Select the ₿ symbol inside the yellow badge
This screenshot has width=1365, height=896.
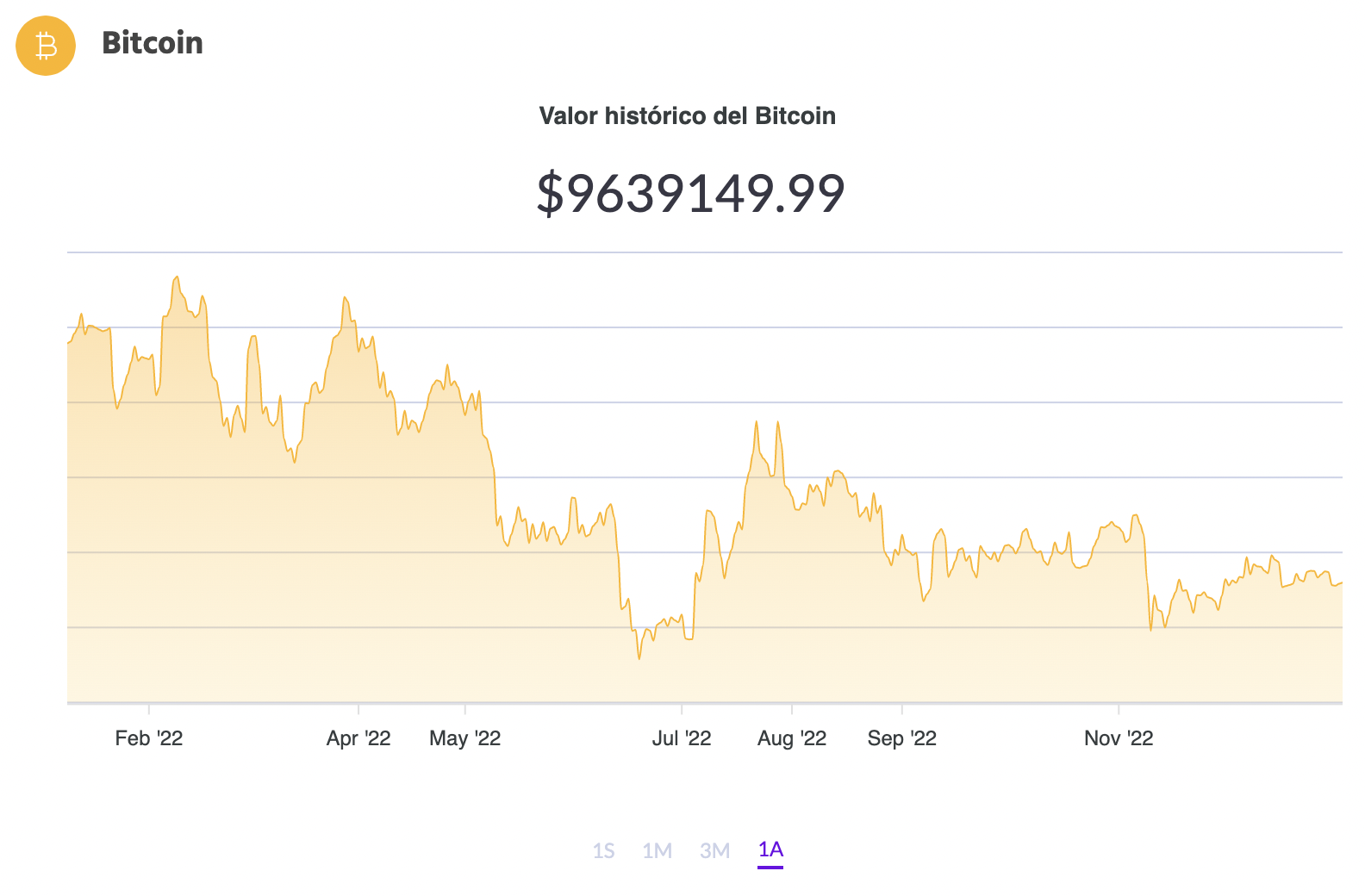coord(45,46)
